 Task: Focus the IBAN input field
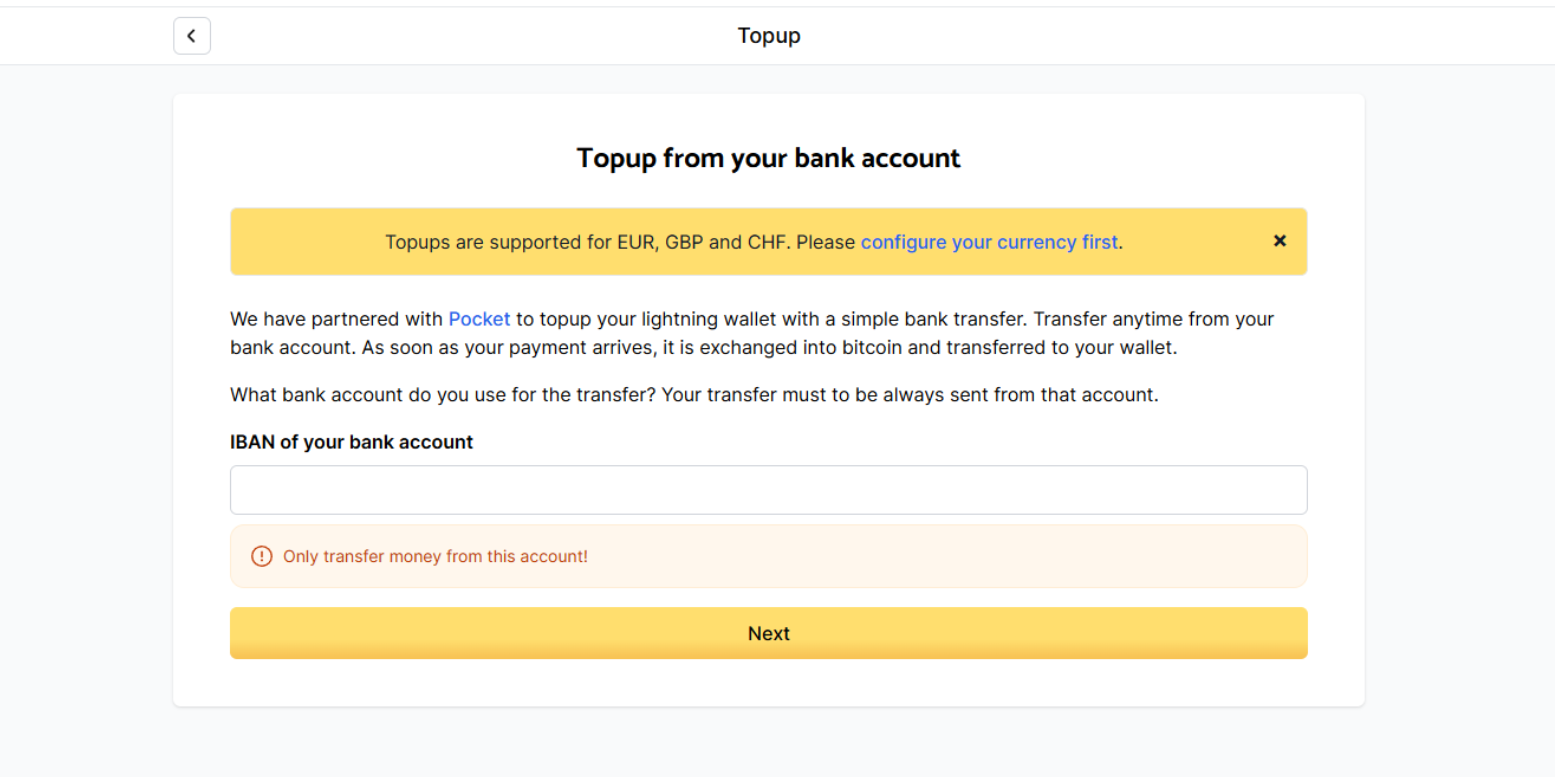pyautogui.click(x=768, y=490)
